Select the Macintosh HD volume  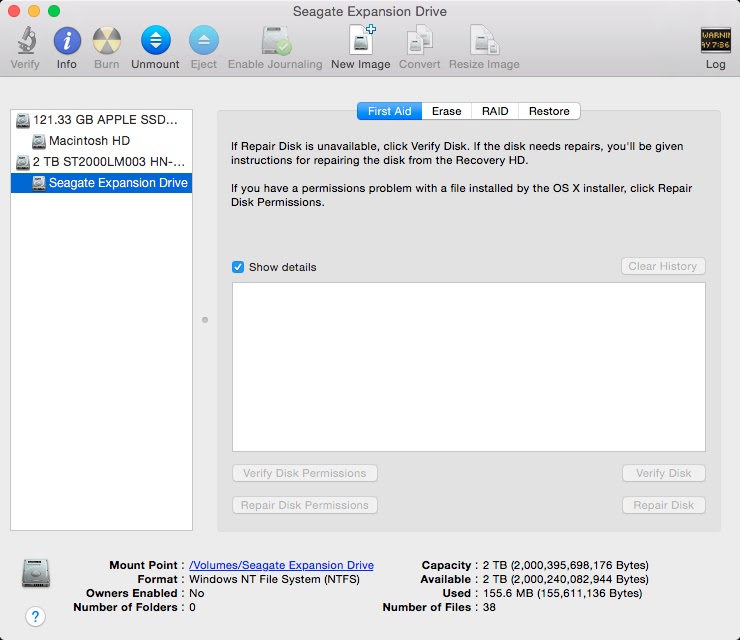click(x=101, y=141)
